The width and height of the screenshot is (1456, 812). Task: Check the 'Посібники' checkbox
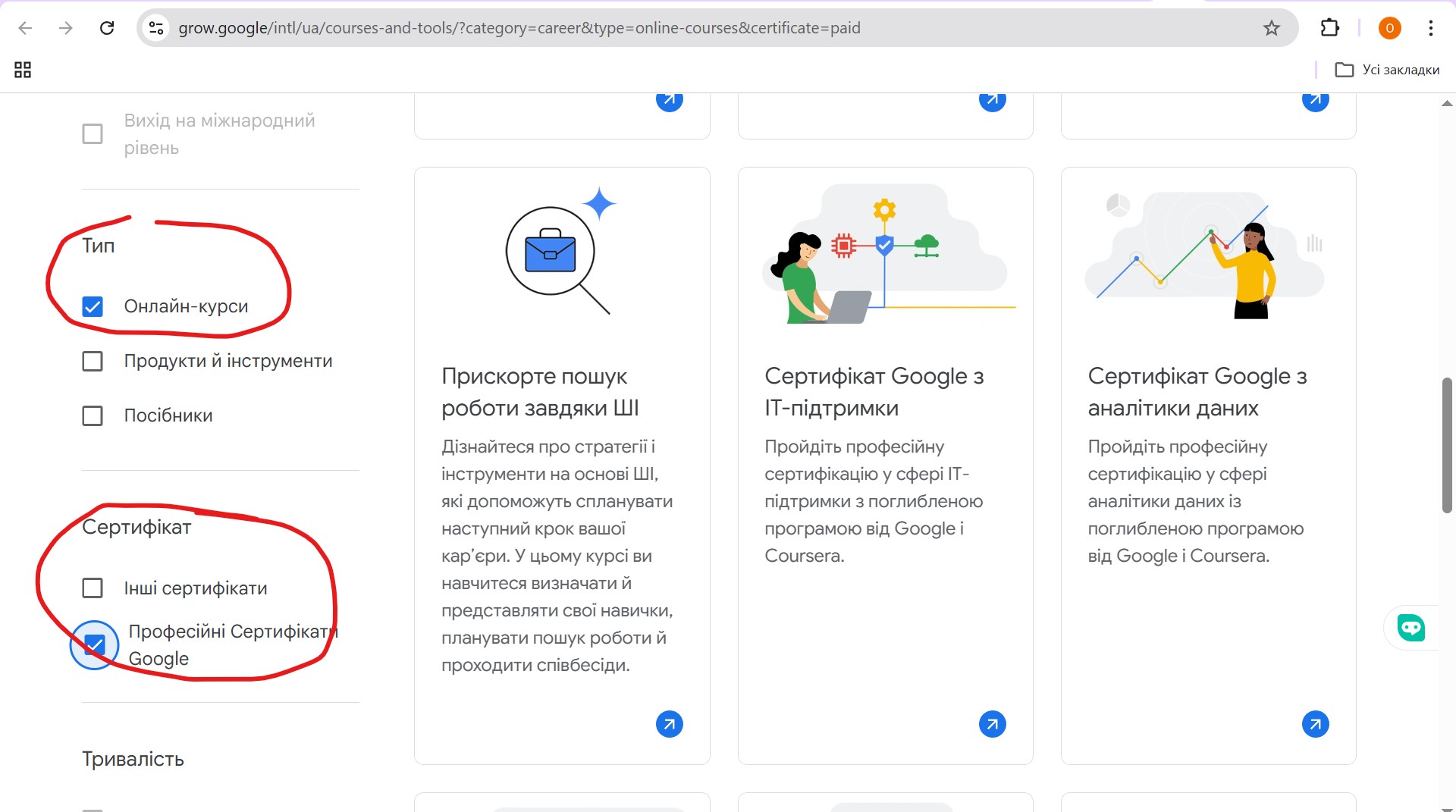pyautogui.click(x=93, y=415)
